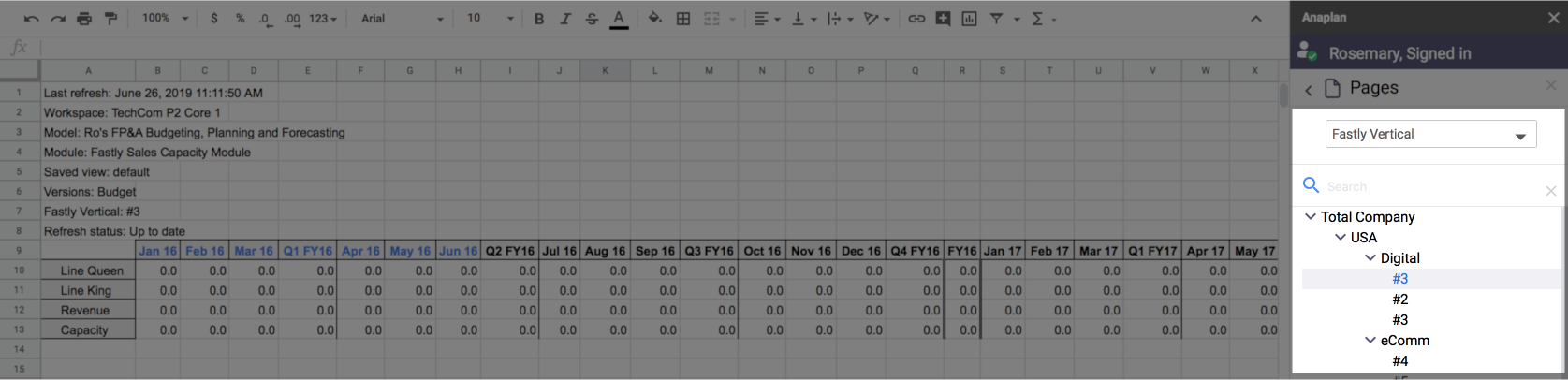Select the #4 item under eComm
1568x380 pixels.
[1400, 361]
